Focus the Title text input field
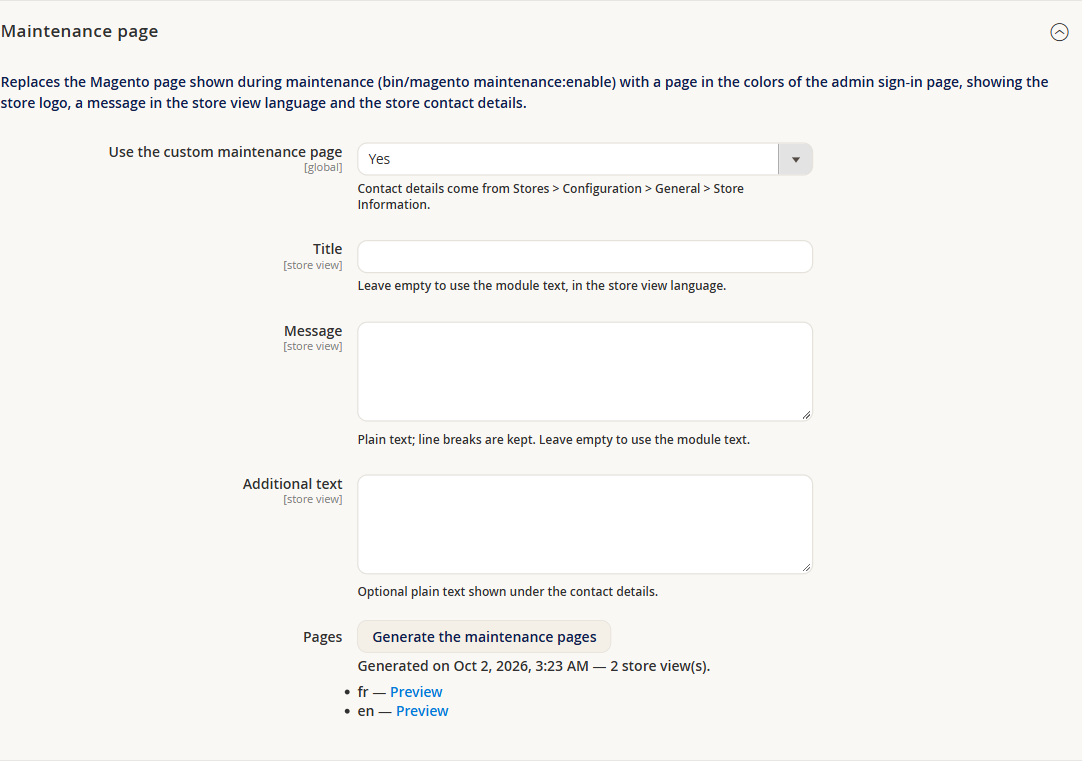The height and width of the screenshot is (761, 1082). [x=585, y=257]
